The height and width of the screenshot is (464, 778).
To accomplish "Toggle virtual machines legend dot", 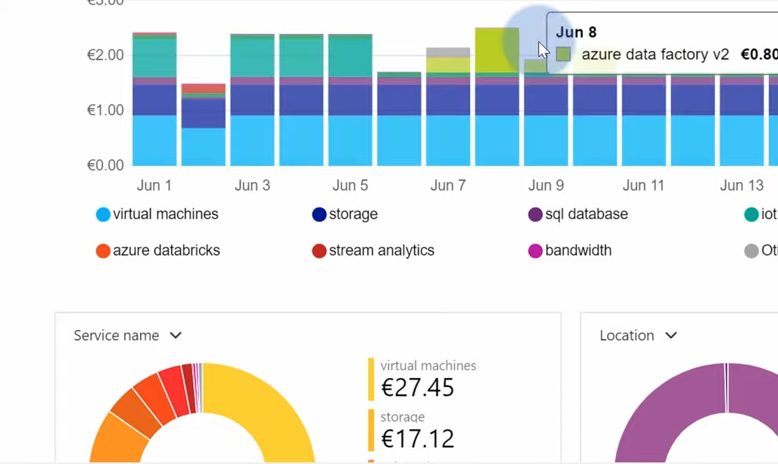I will point(103,214).
